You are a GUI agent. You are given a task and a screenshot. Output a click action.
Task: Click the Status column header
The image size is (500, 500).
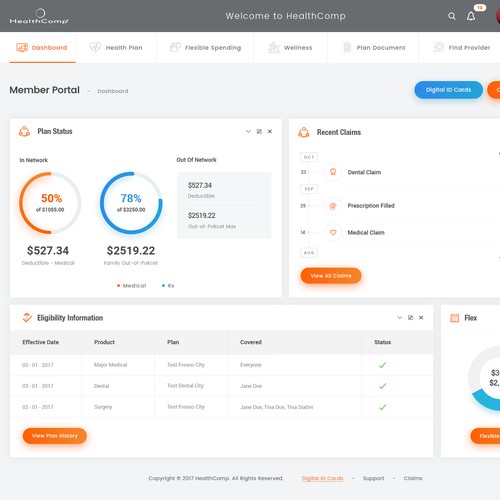[x=382, y=342]
